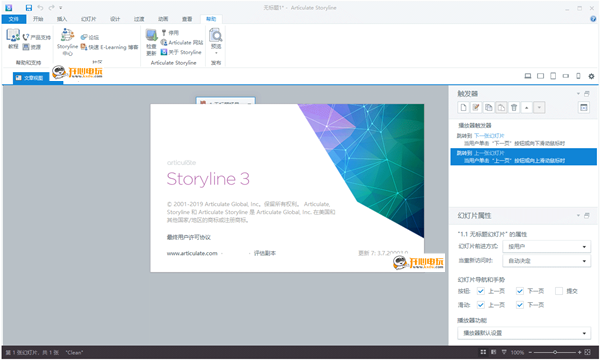Switch to story view grid icon in status bar
The height and width of the screenshot is (360, 600).
483,352
